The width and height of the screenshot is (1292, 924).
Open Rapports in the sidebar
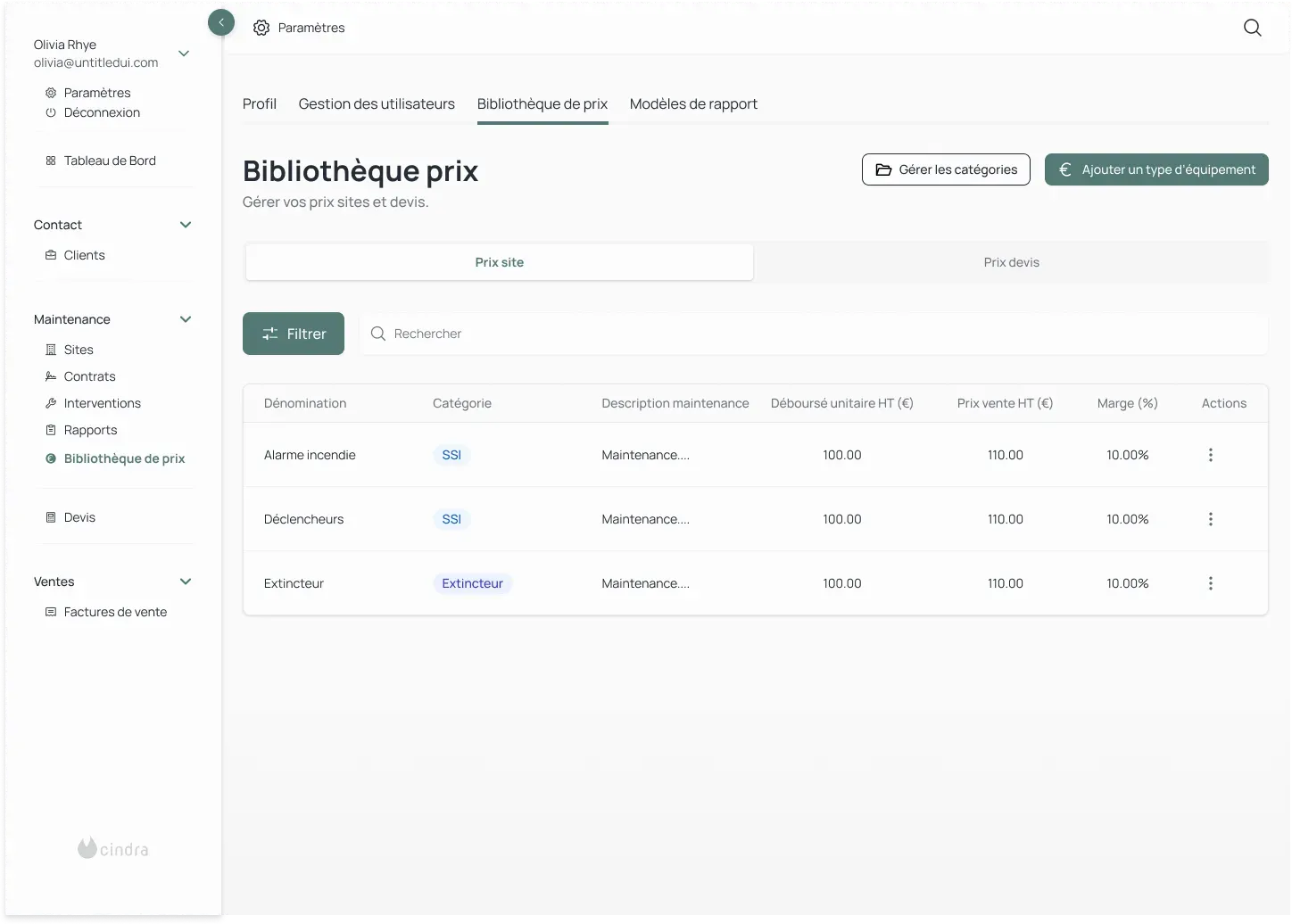(91, 430)
